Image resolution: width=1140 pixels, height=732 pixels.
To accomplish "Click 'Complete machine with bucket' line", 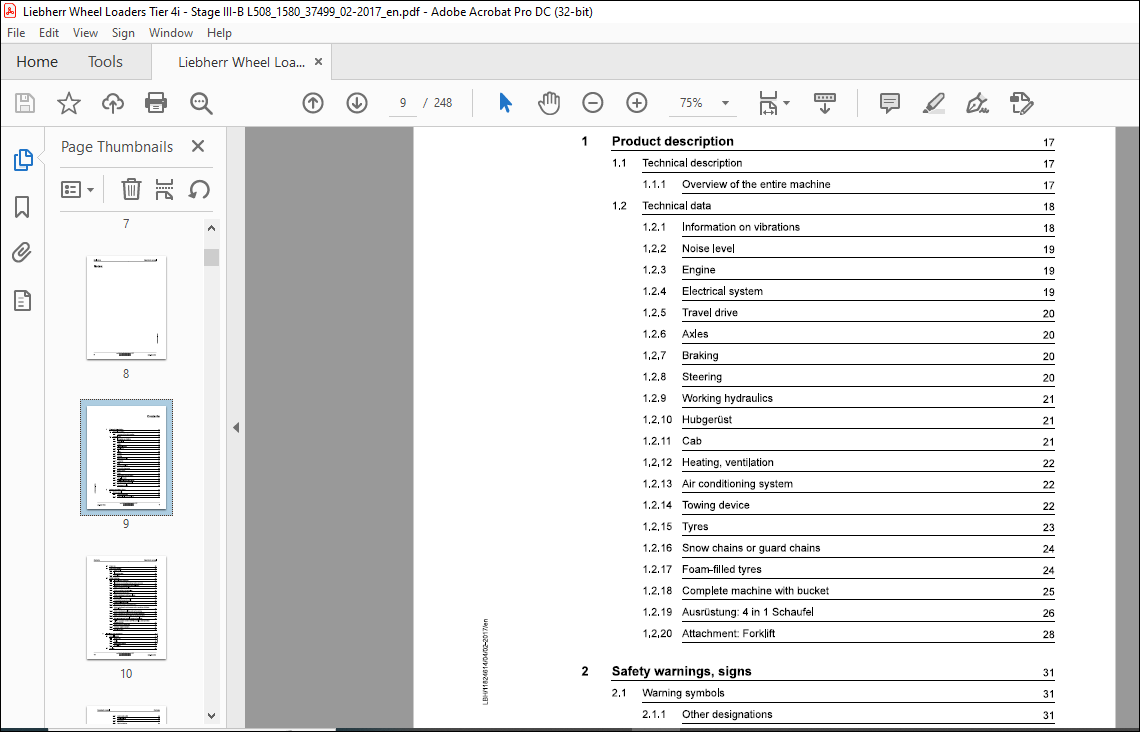I will 755,591.
